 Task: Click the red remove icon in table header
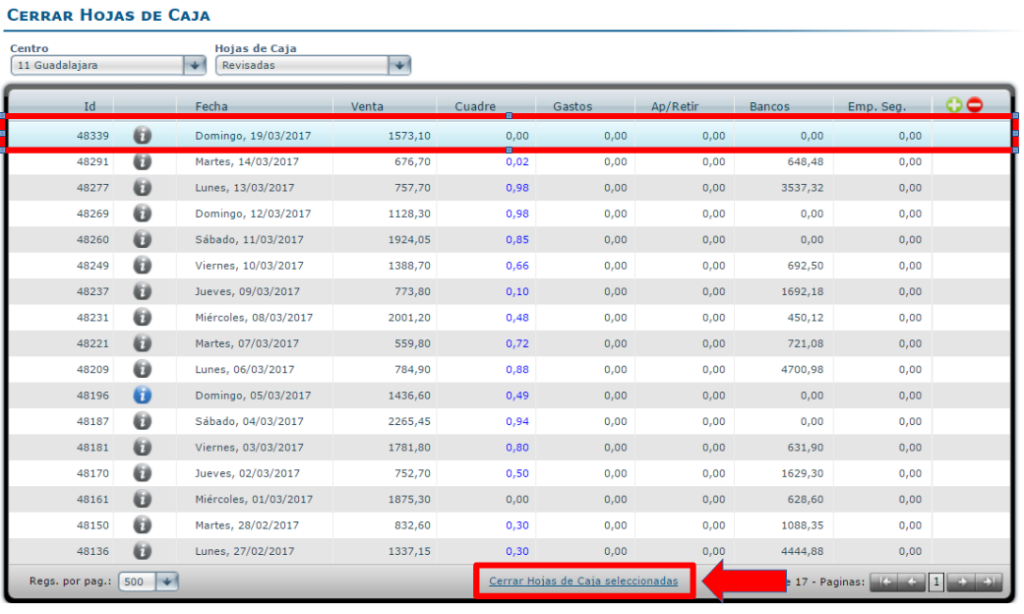point(974,105)
